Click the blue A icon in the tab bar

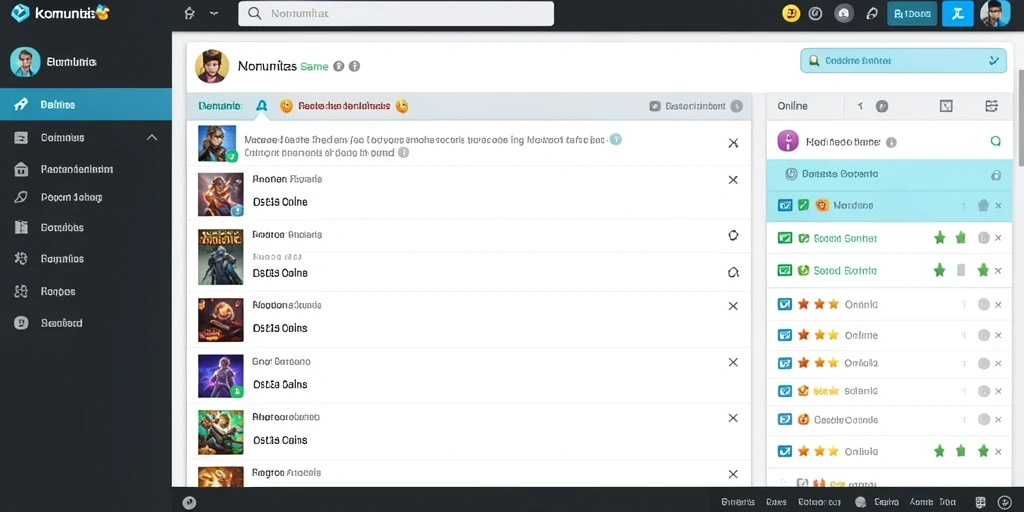tap(262, 106)
